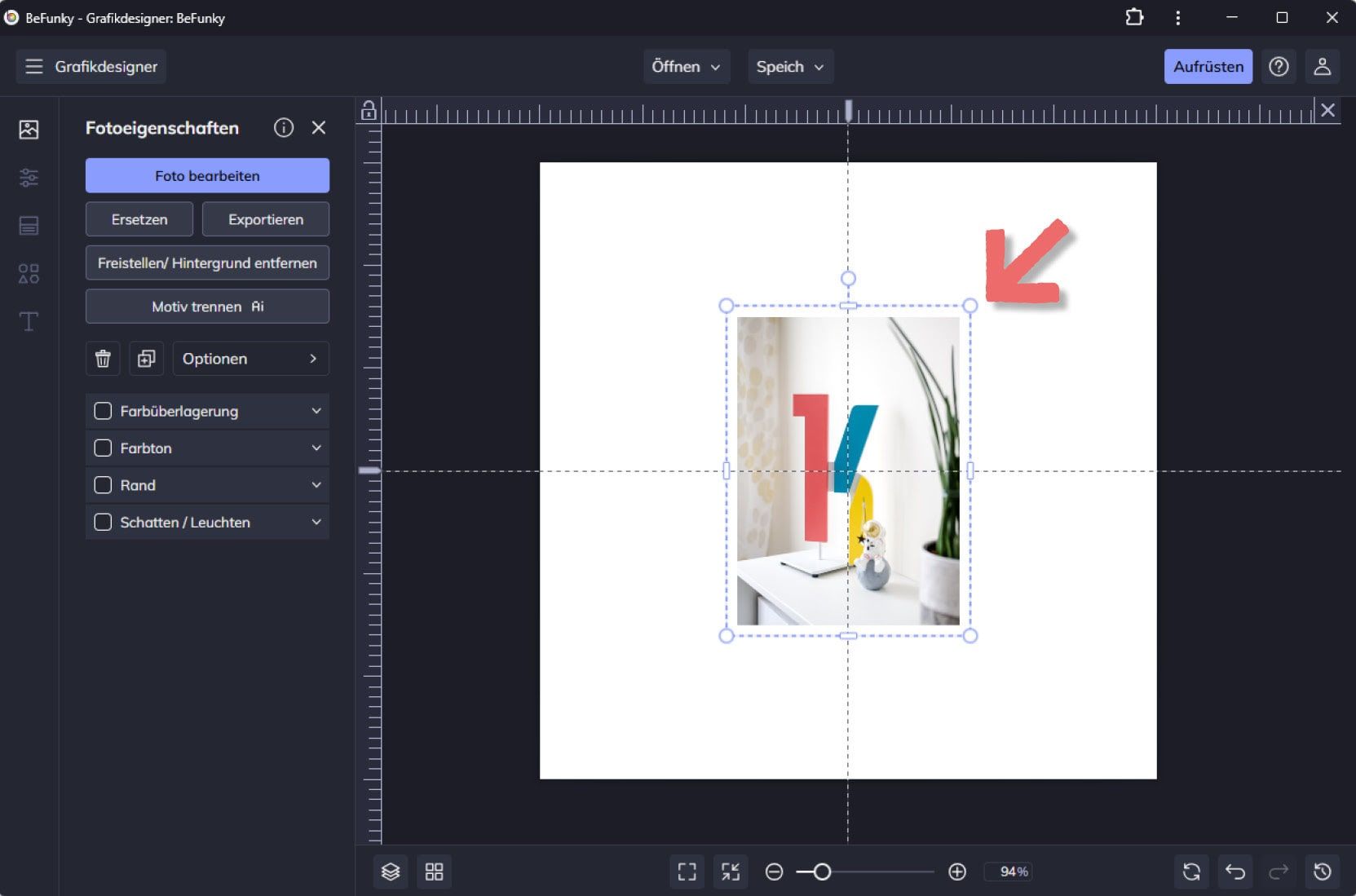Open the history icon
This screenshot has height=896, width=1356.
pos(1323,872)
